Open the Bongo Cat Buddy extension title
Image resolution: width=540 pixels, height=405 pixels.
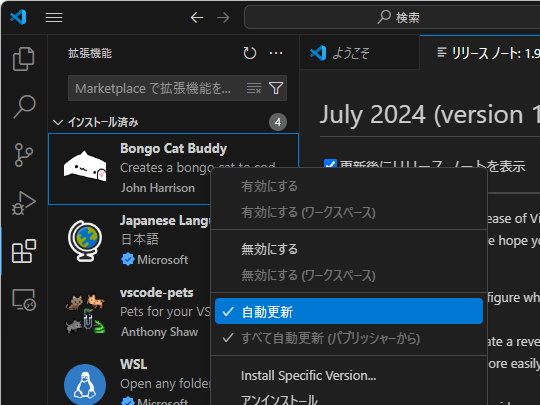[x=173, y=148]
